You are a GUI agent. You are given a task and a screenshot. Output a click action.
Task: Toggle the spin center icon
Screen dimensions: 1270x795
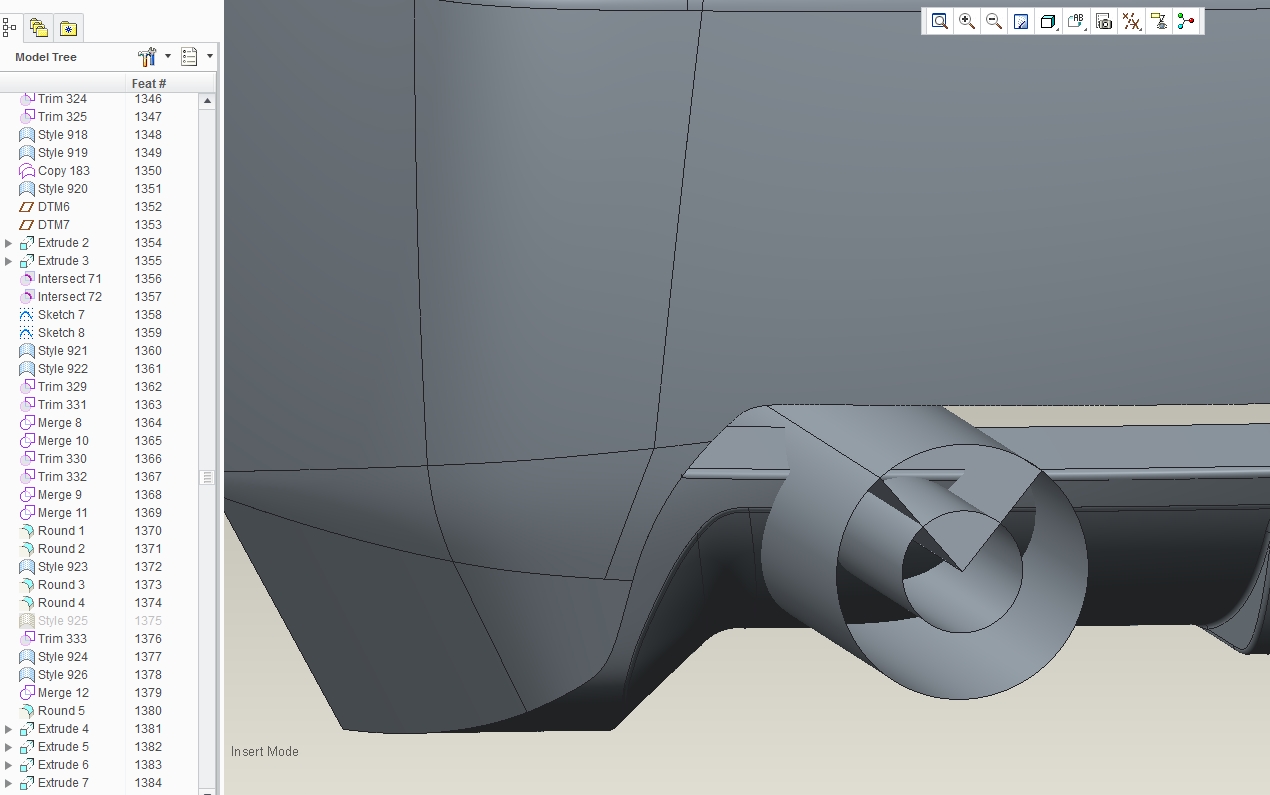point(1186,21)
